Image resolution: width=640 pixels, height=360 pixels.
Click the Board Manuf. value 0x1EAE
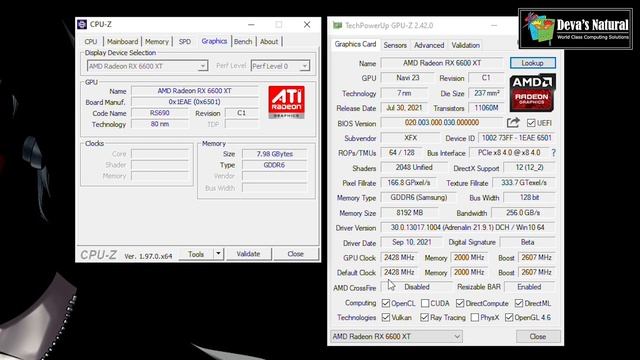pos(195,102)
